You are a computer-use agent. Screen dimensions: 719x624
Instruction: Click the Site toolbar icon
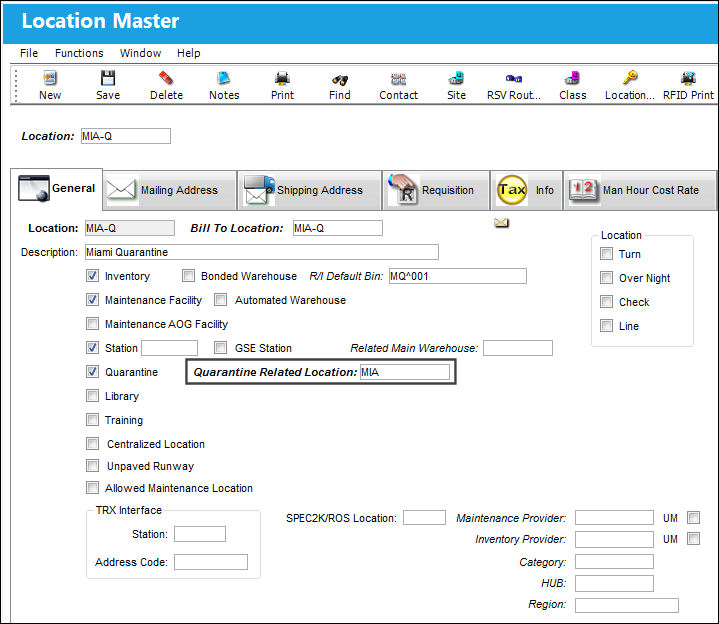coord(456,78)
